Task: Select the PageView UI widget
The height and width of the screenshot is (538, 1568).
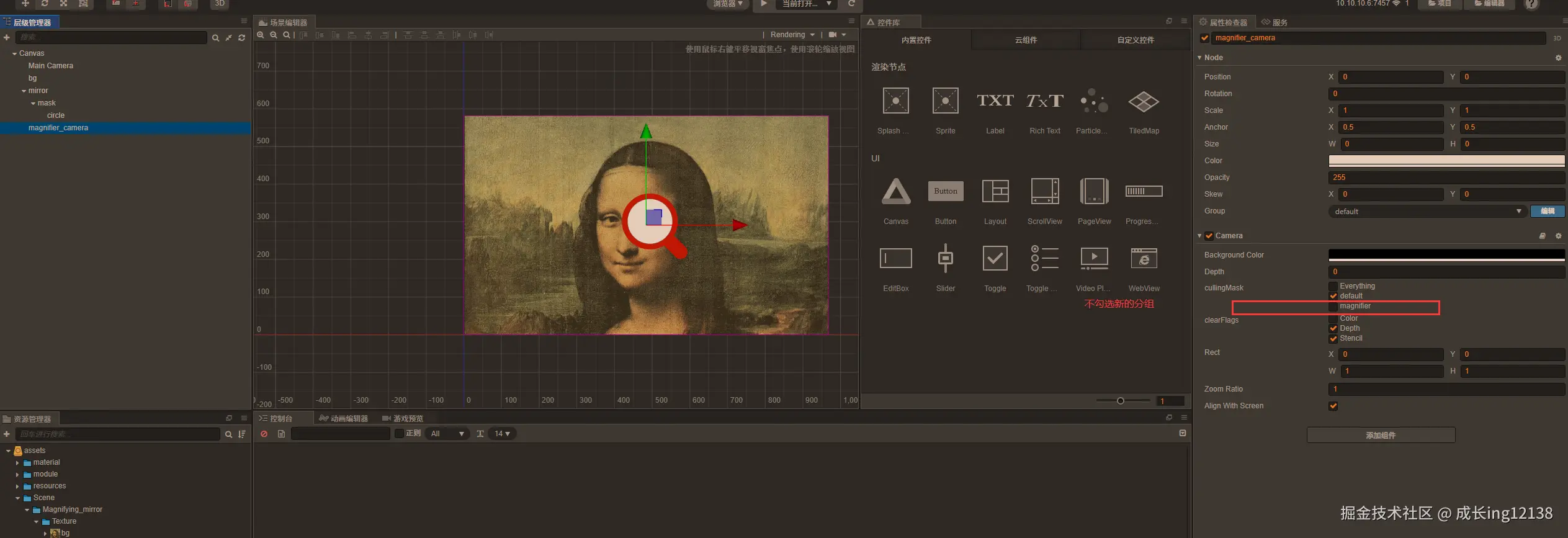Action: 1094,191
